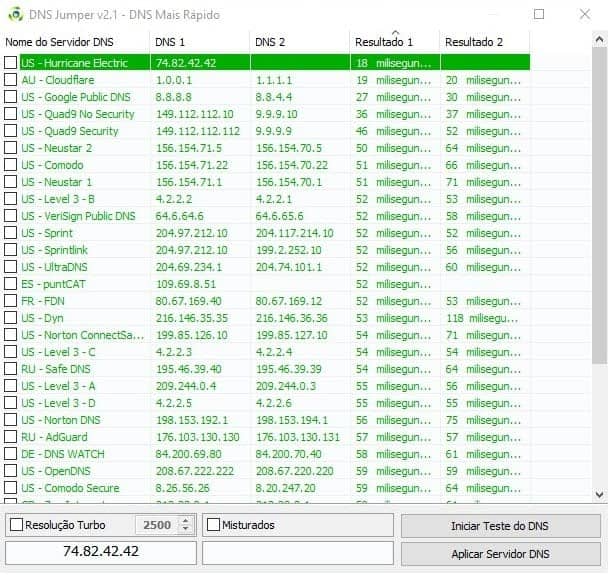610x575 pixels.
Task: Select the ES - puntCAT entry
Action: click(53, 284)
